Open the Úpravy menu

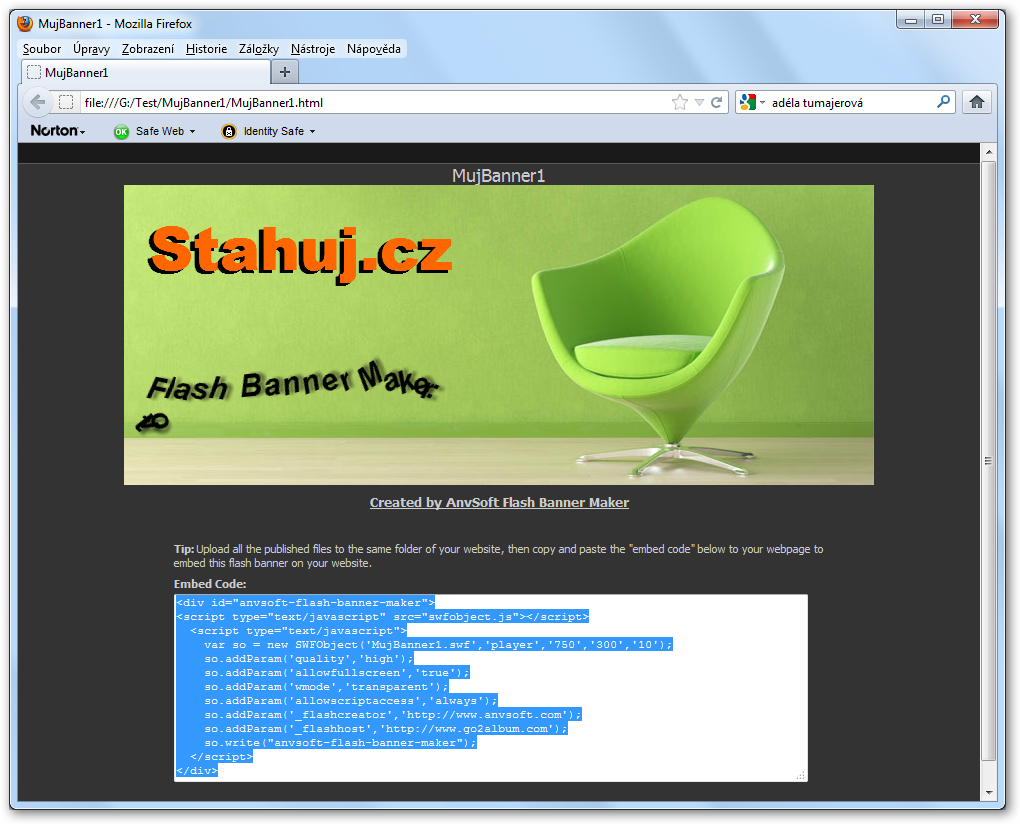click(91, 49)
